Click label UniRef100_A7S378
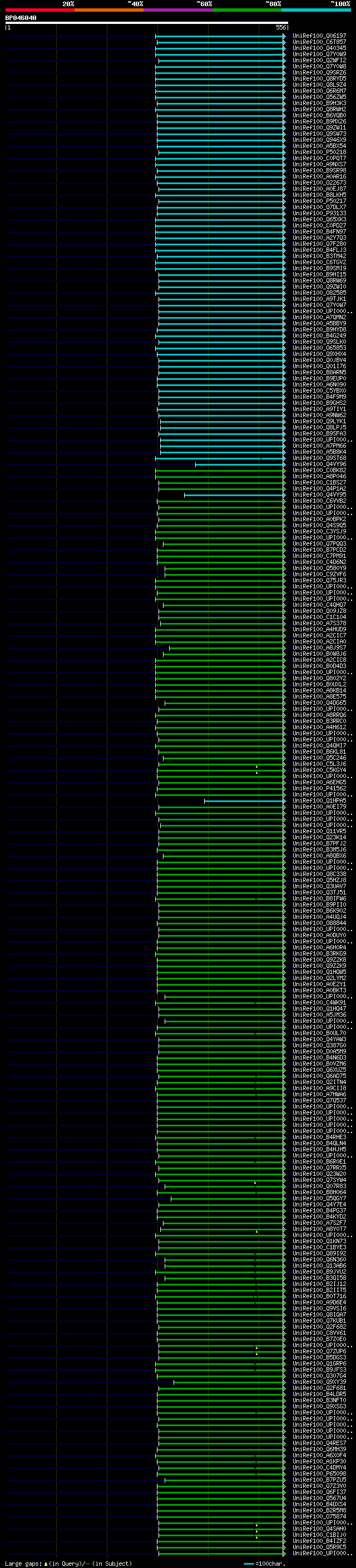 319,624
